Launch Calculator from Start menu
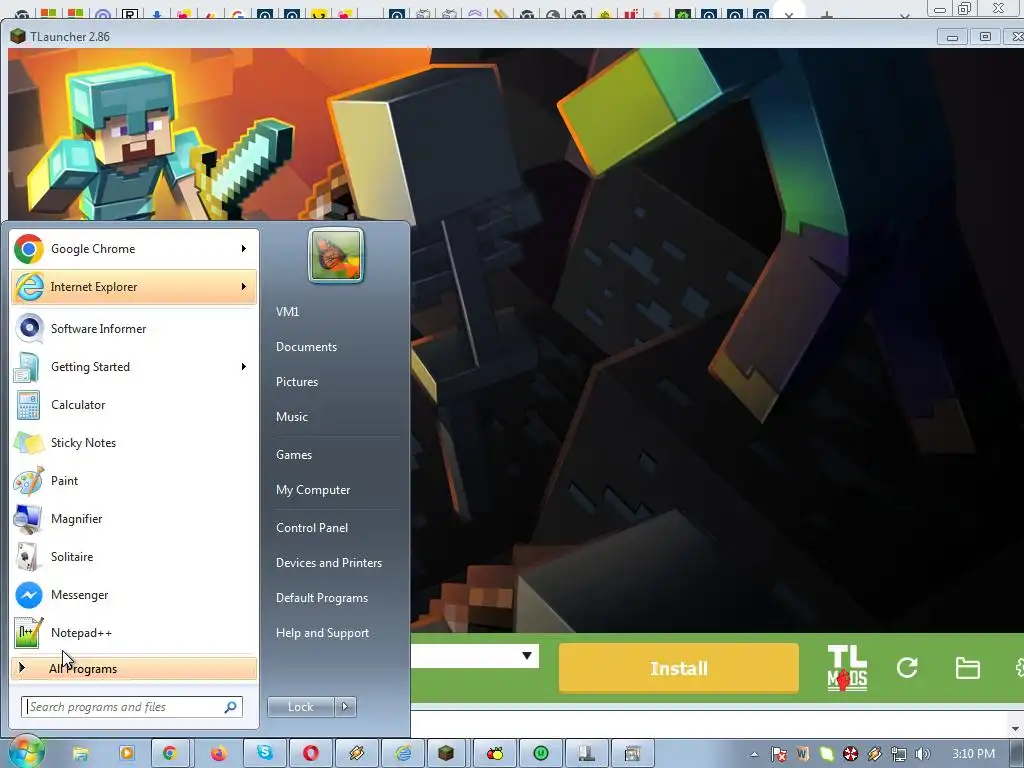 [x=134, y=405]
